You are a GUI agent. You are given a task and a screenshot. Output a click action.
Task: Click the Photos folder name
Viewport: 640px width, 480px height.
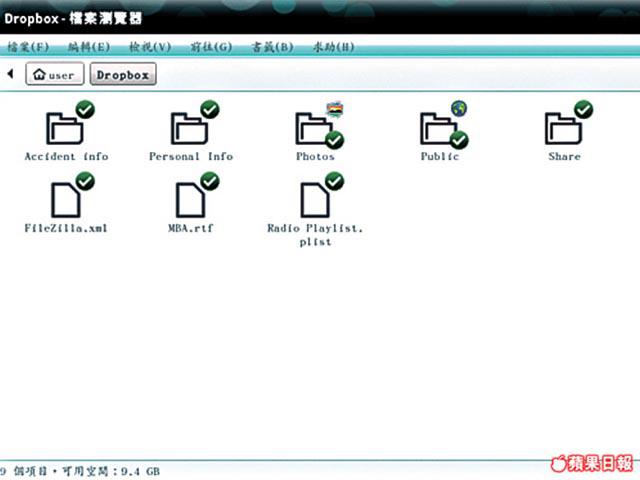coord(315,156)
